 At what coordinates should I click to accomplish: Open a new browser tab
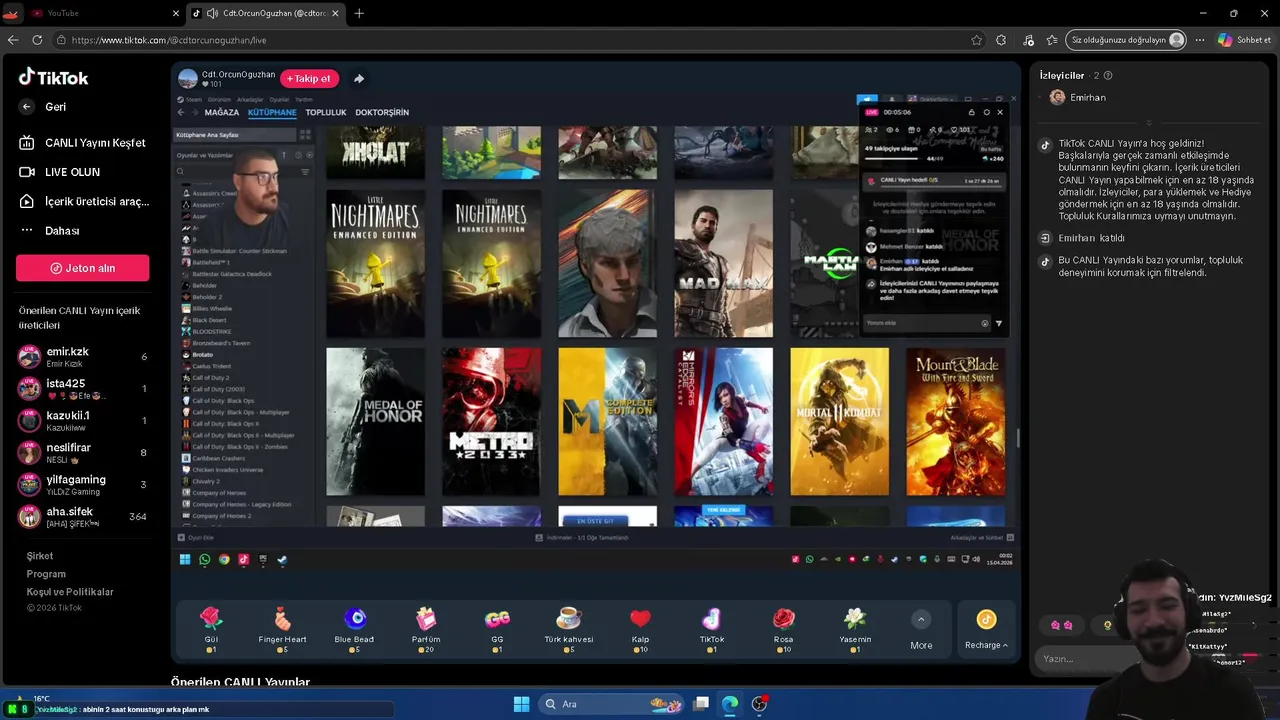click(x=359, y=13)
